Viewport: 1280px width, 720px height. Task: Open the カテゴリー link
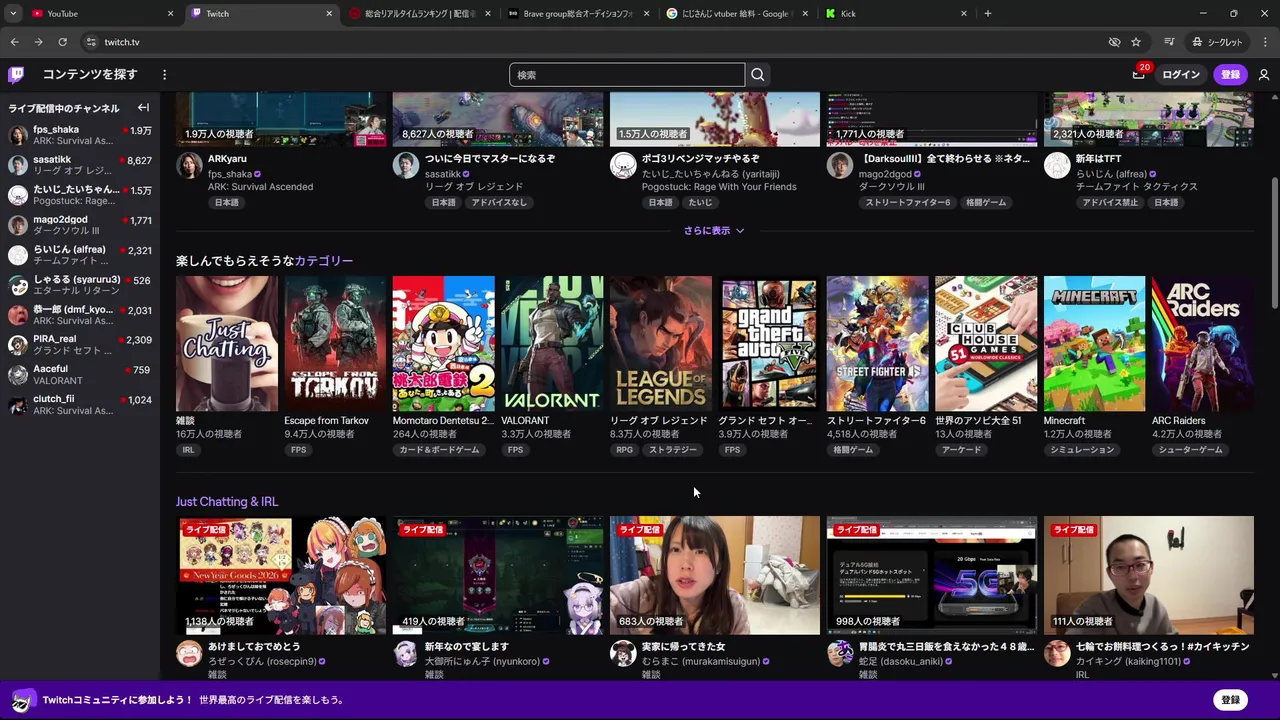323,261
